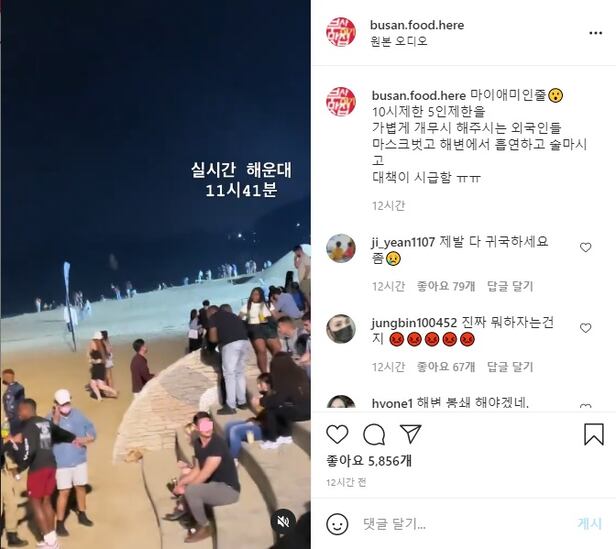Click busan.food.here username in header
The height and width of the screenshot is (549, 616).
(417, 25)
